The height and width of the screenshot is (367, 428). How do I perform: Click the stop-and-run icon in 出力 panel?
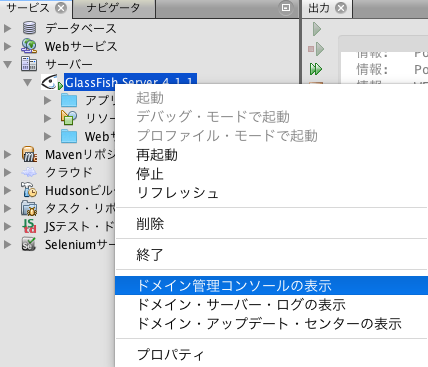[316, 49]
